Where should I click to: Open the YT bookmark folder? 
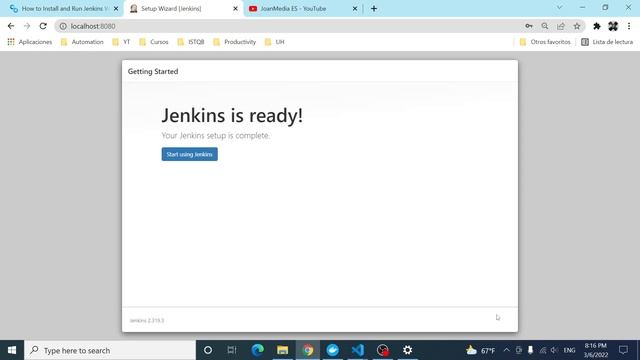tap(121, 42)
